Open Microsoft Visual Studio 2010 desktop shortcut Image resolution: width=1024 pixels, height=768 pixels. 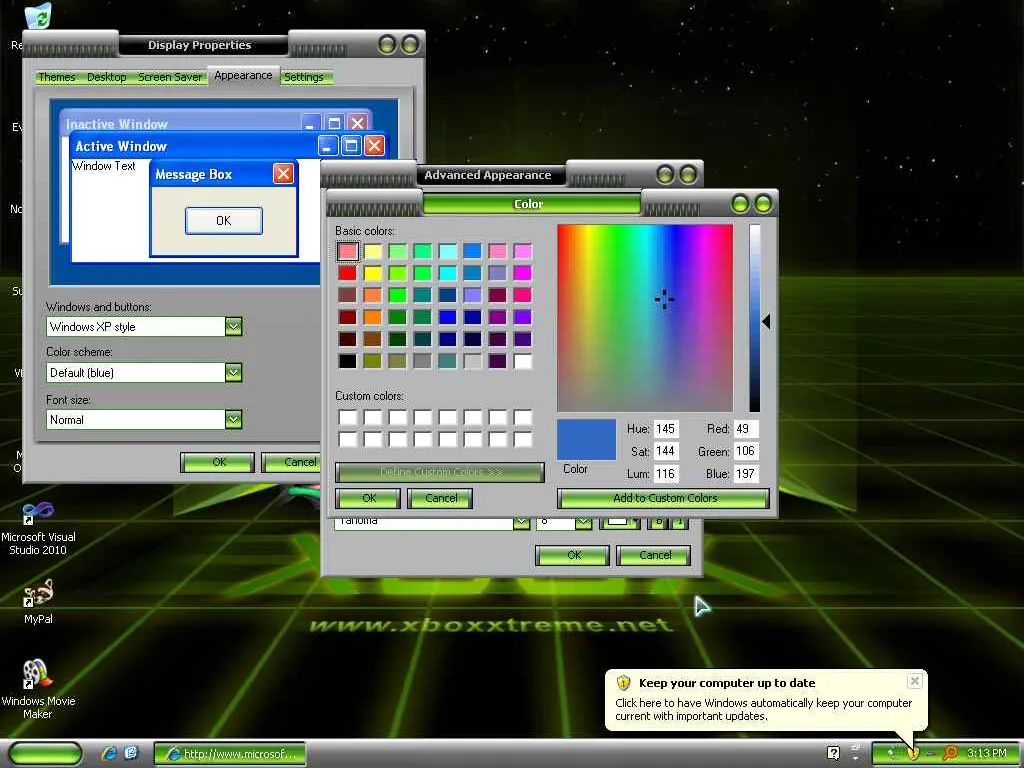[x=38, y=528]
